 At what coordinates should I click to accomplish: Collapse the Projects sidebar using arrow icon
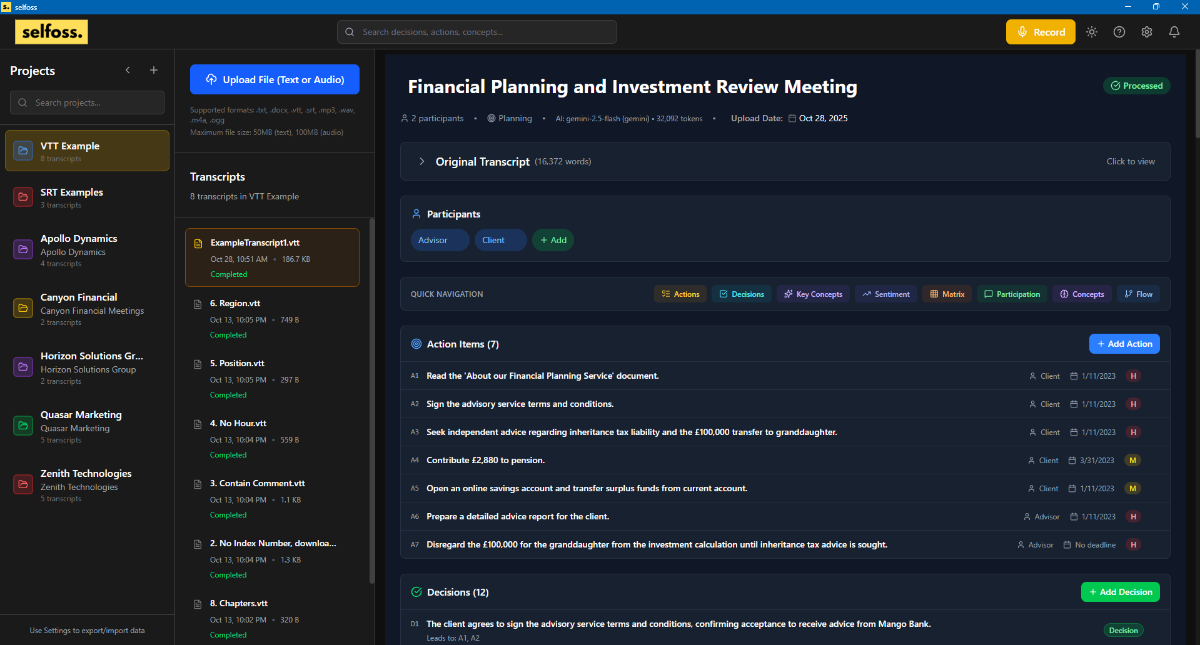[x=127, y=71]
